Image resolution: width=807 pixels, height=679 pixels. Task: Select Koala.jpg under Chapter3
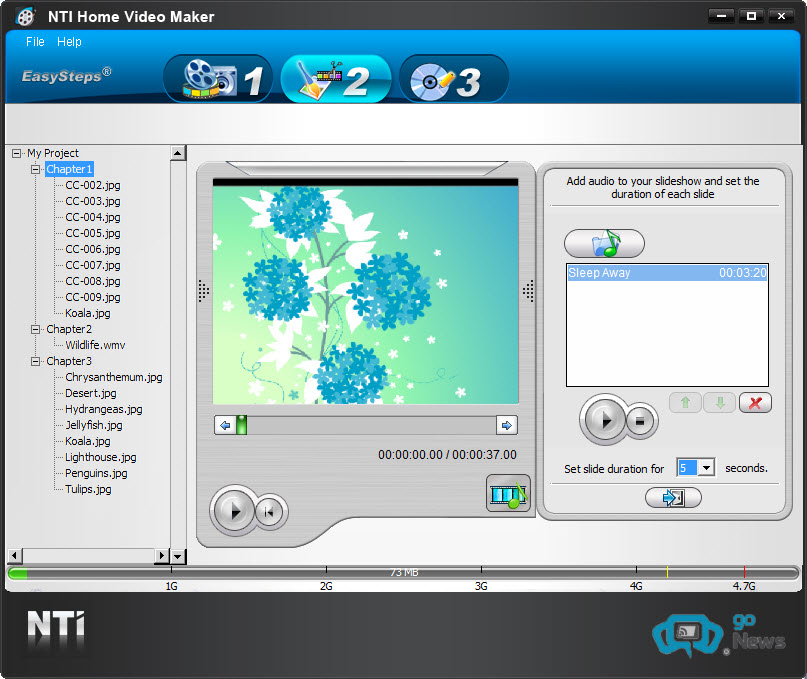87,441
